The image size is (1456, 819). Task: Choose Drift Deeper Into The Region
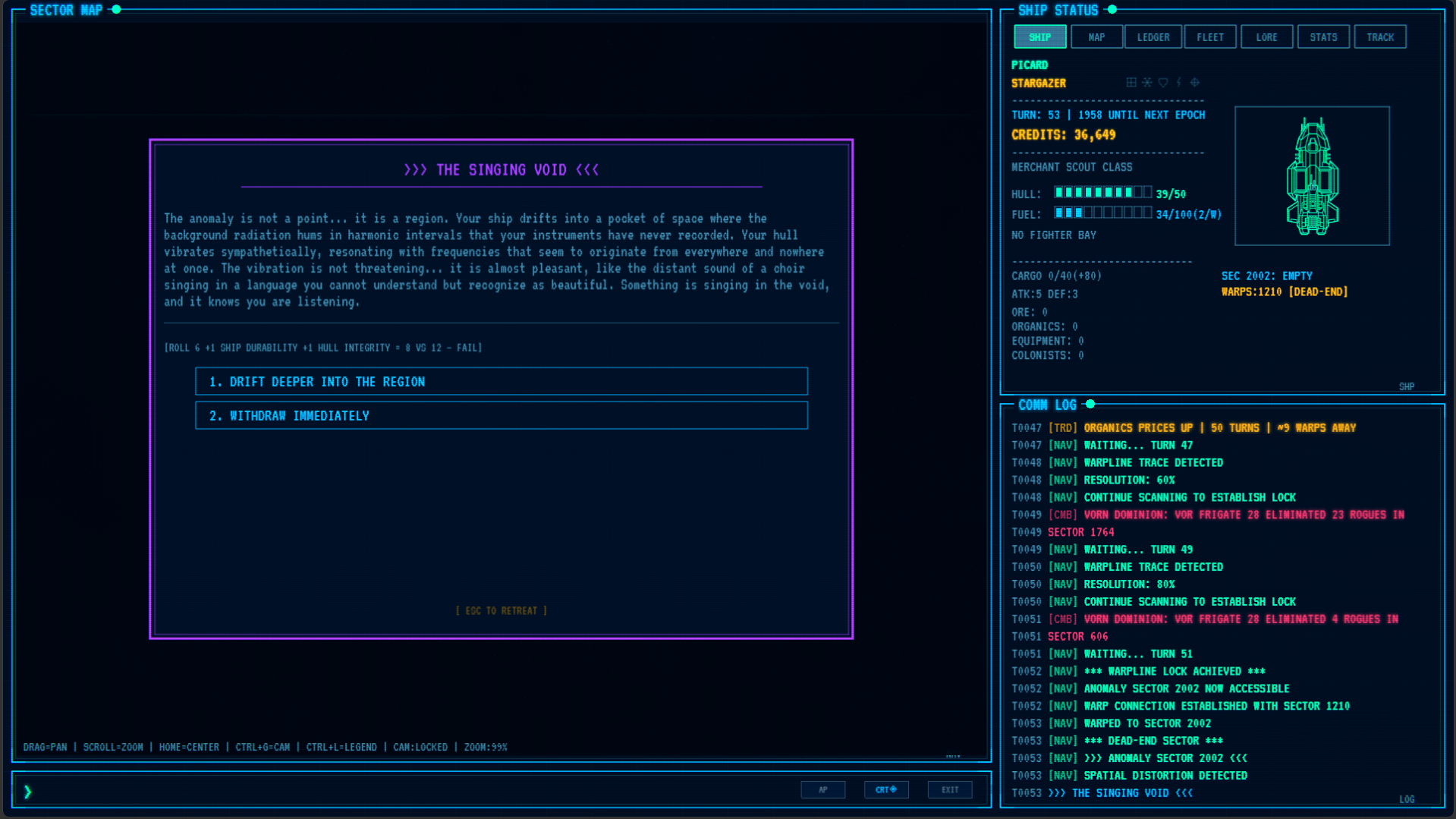502,382
